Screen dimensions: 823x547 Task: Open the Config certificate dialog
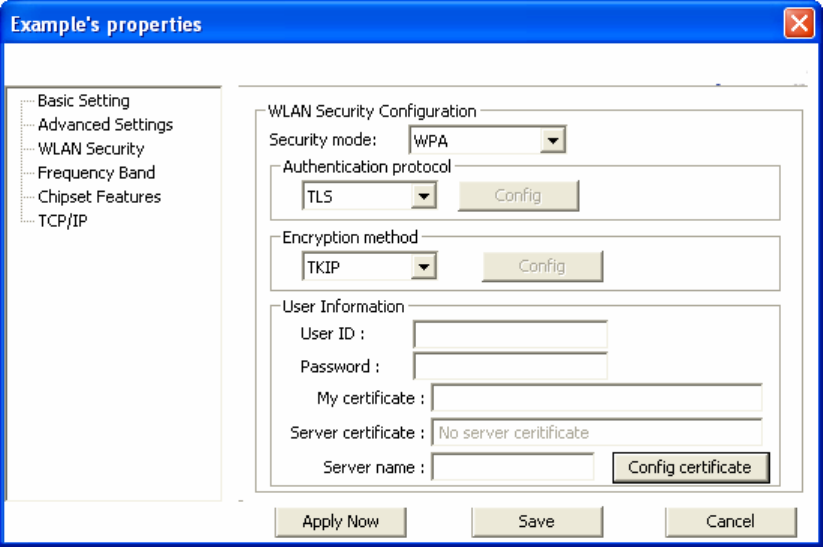coord(691,467)
